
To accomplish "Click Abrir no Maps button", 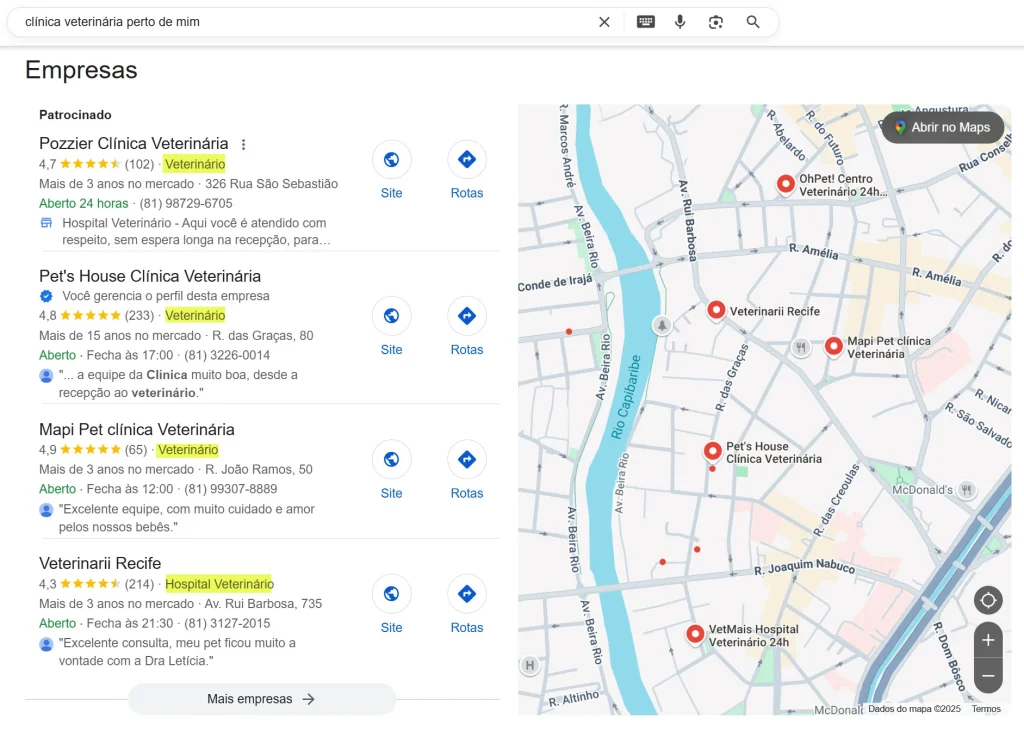I will (x=942, y=127).
